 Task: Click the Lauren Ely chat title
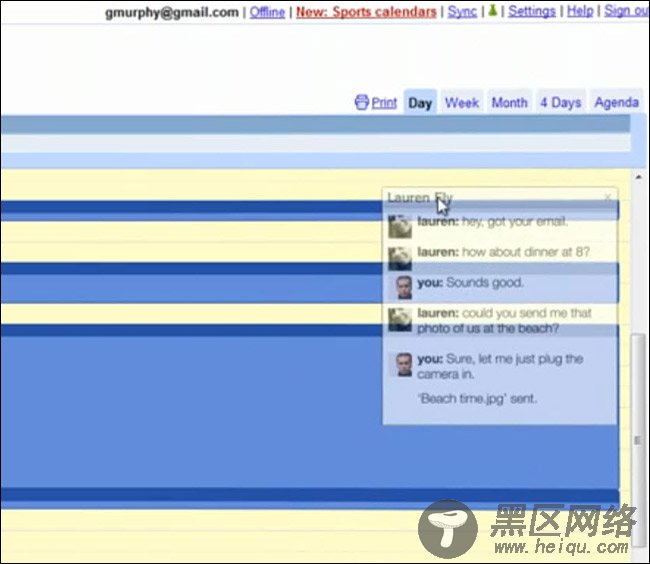pos(420,198)
